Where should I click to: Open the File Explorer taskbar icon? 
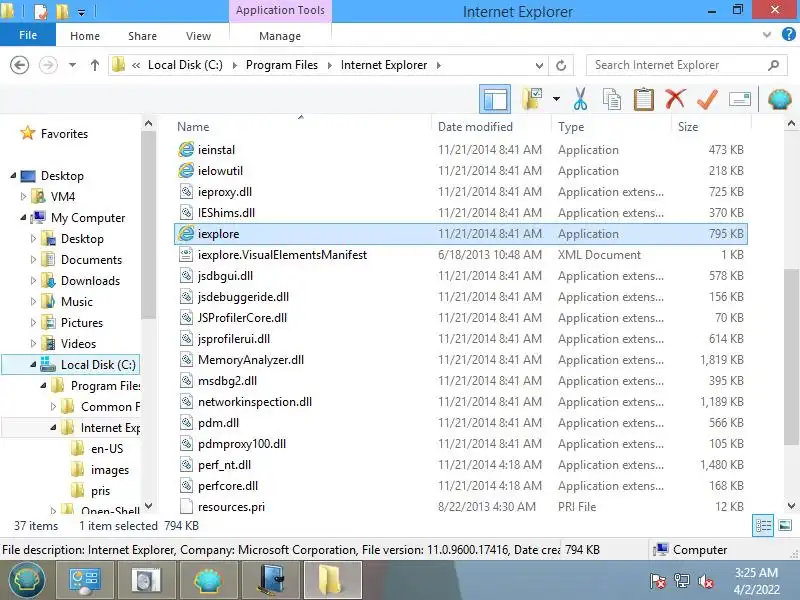[x=333, y=581]
